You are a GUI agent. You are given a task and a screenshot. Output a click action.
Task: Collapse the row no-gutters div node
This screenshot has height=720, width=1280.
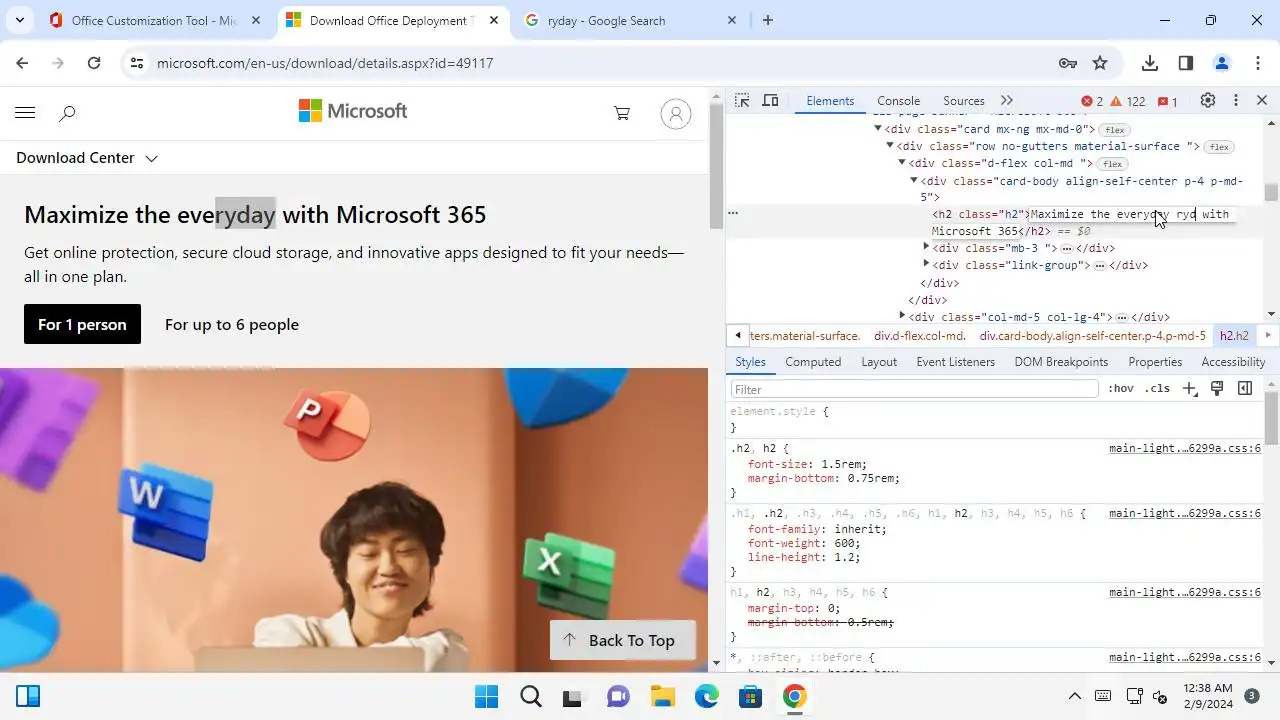click(890, 146)
